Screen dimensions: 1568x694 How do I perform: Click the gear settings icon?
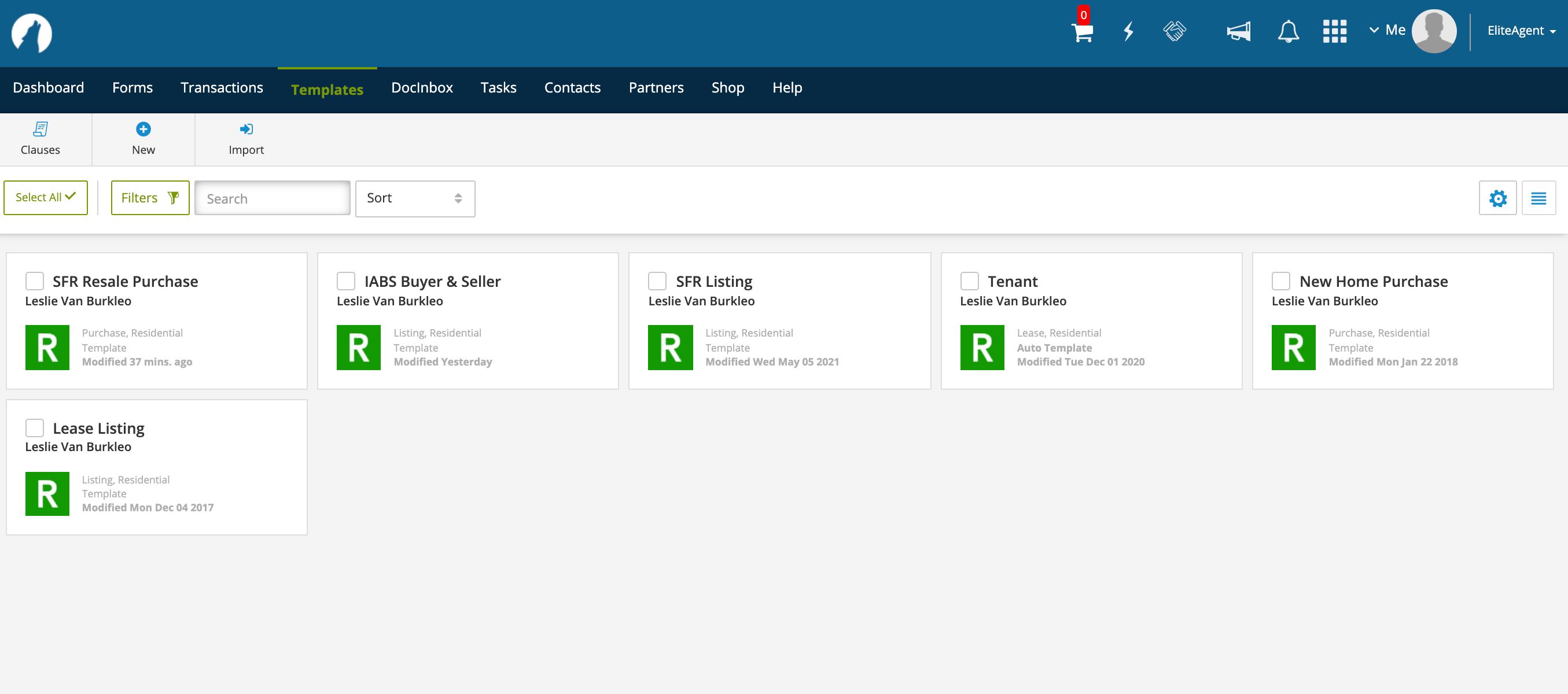click(x=1497, y=198)
